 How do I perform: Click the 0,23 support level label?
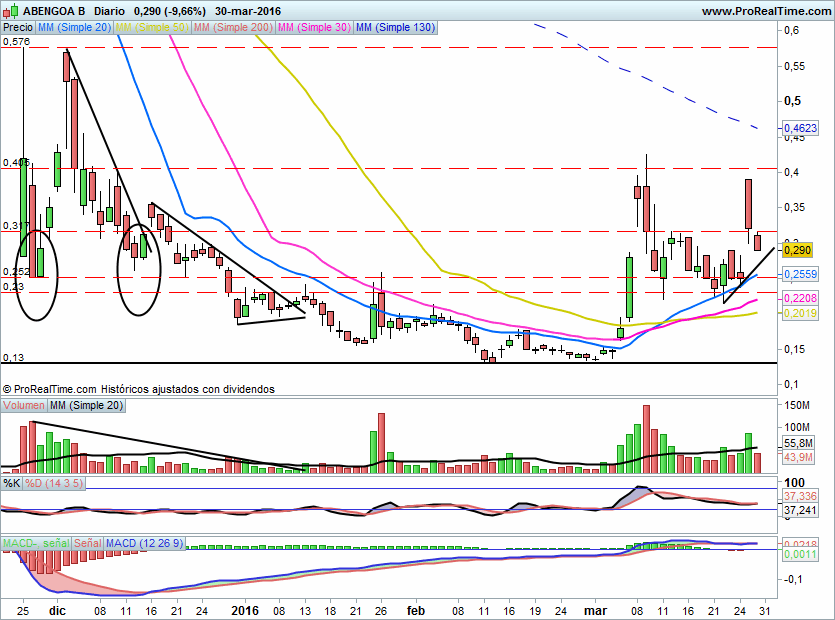[14, 287]
